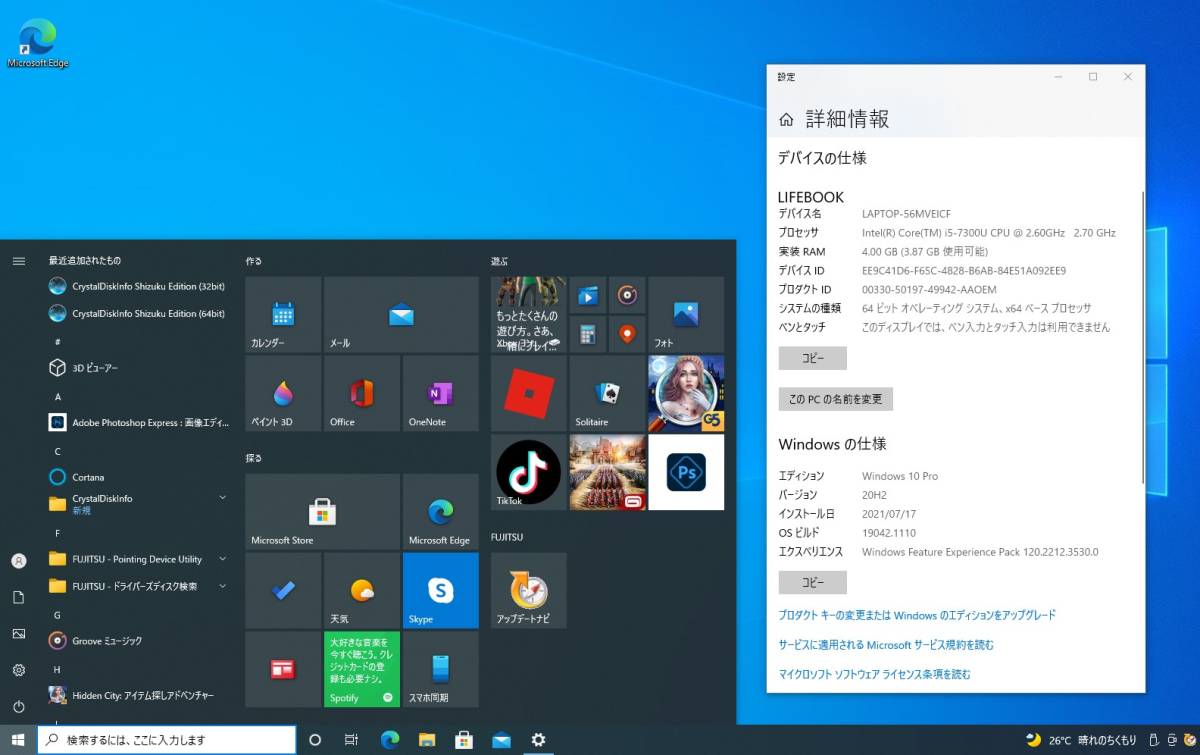
Task: Open the Calculator small tile
Action: [x=588, y=333]
